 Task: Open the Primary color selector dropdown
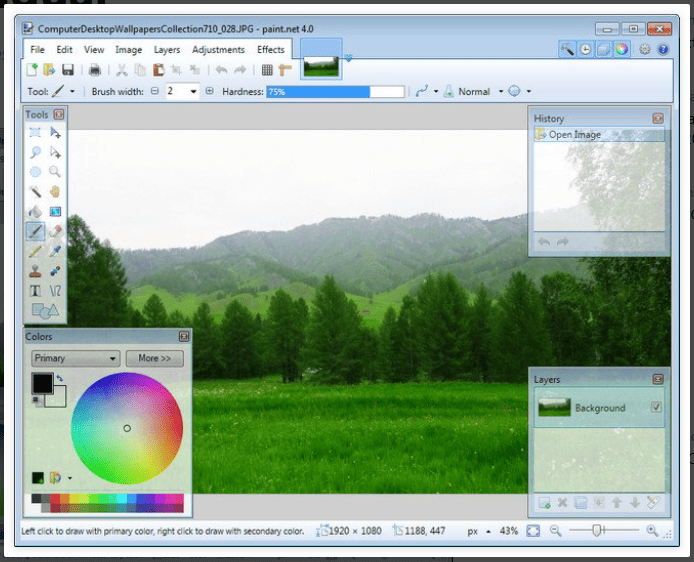[75, 358]
